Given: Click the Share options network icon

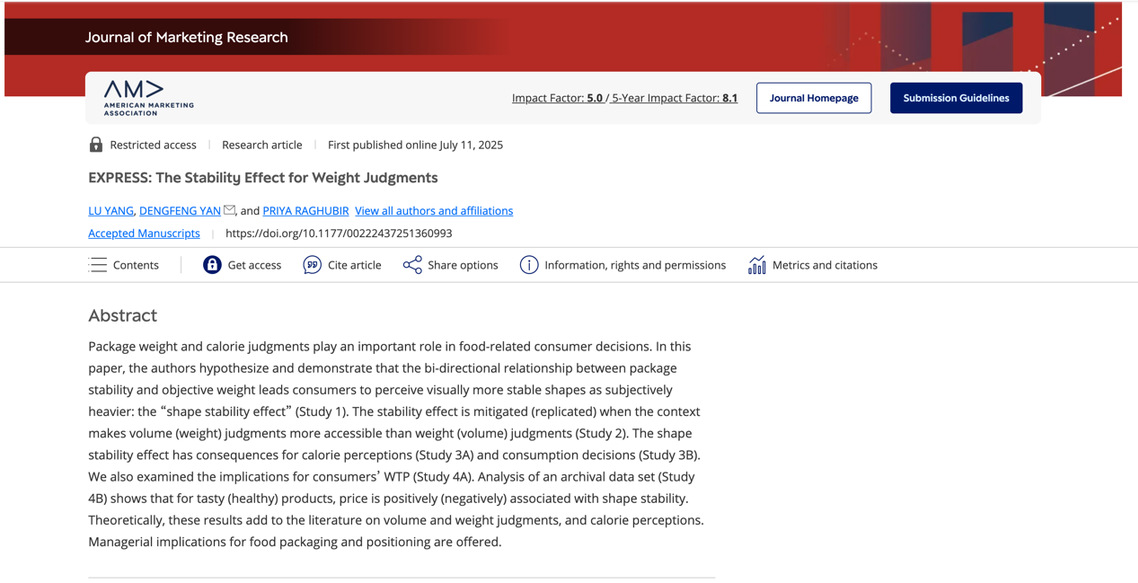Looking at the screenshot, I should point(412,265).
